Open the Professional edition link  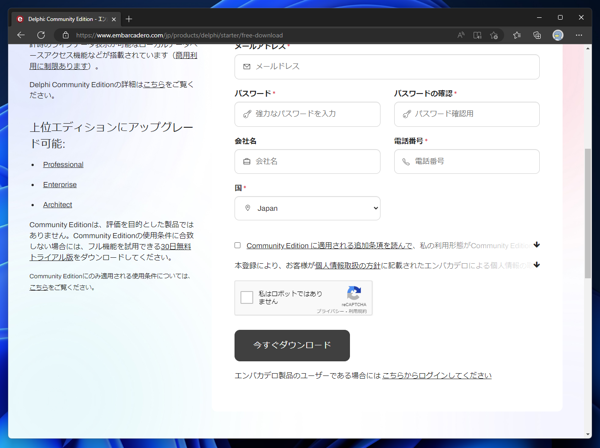pos(63,165)
